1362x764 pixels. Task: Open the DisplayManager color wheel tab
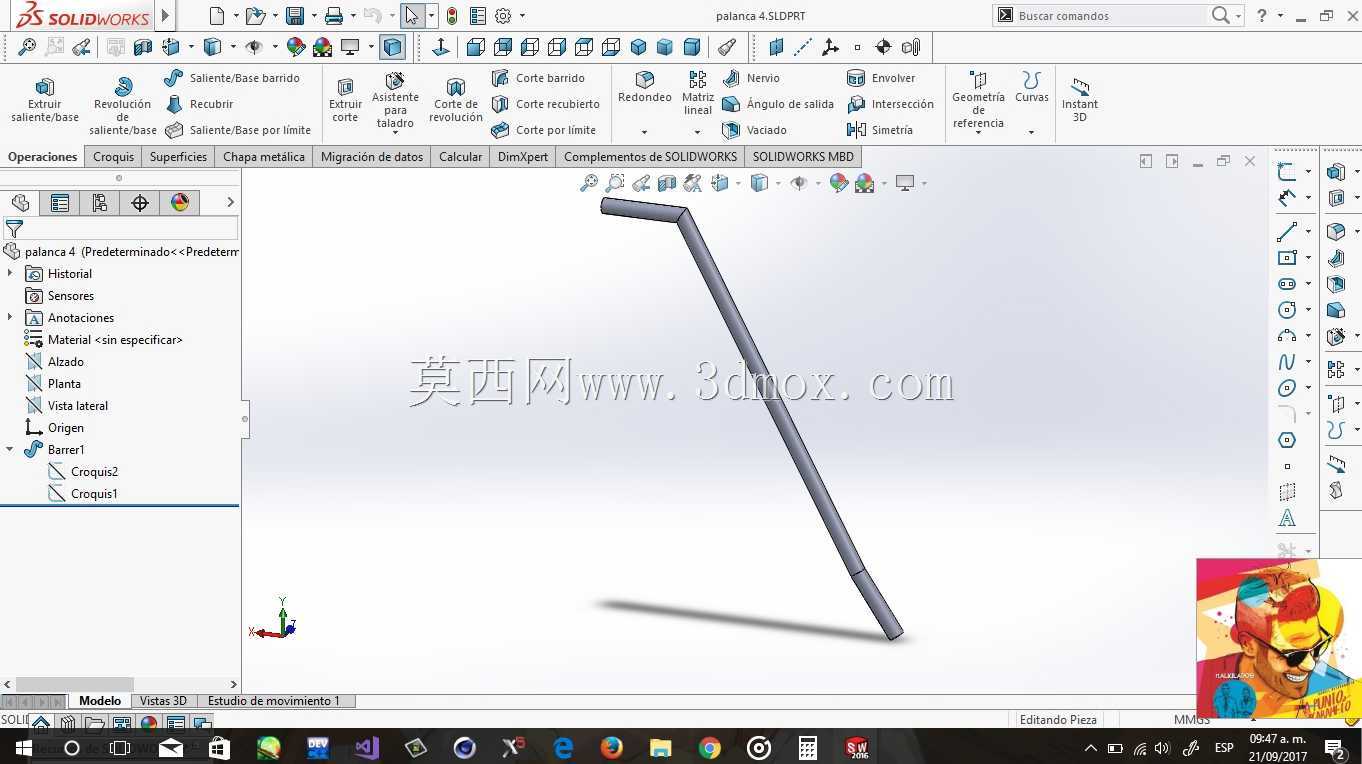point(180,203)
